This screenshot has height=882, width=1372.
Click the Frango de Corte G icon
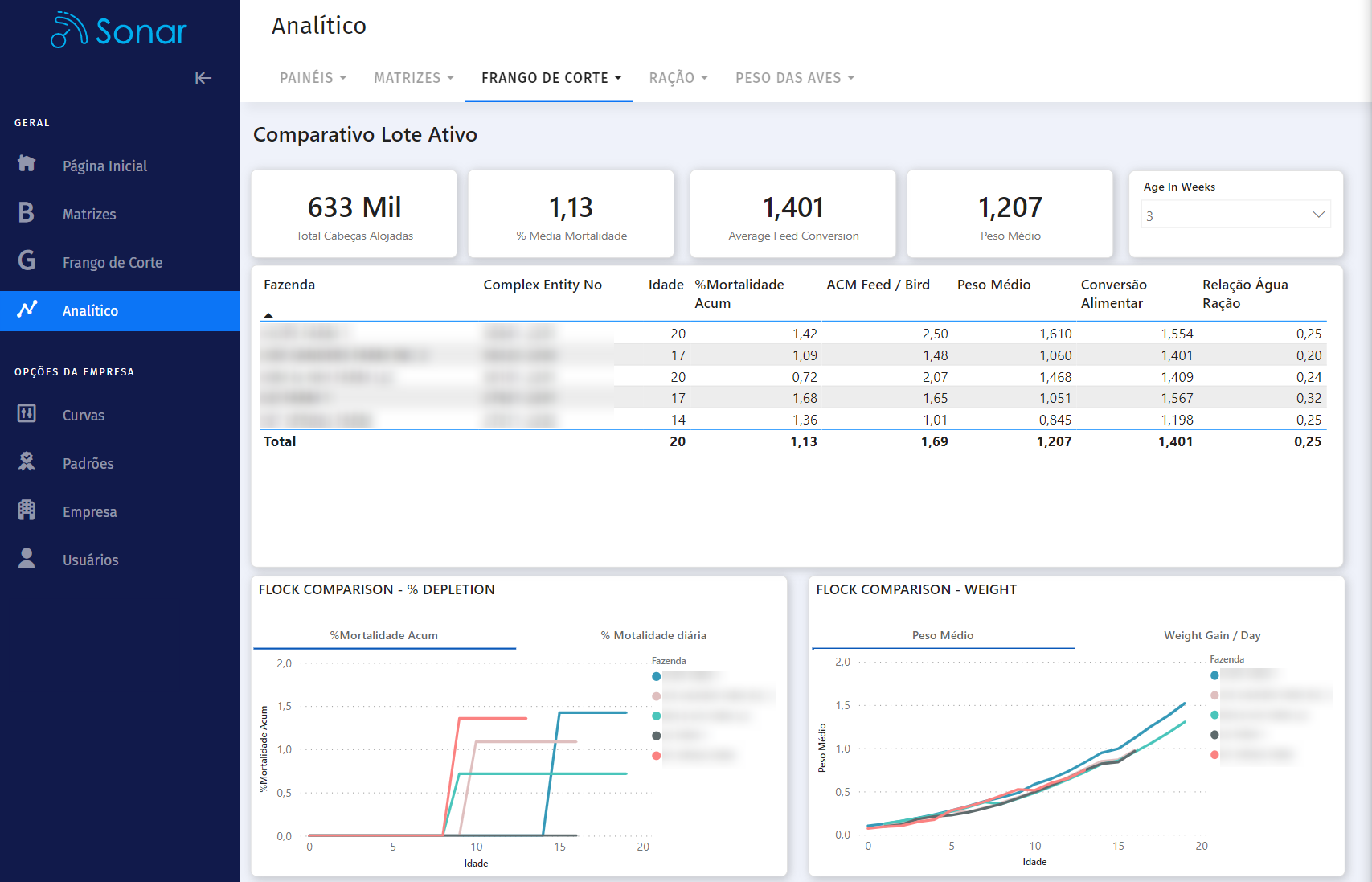point(27,260)
